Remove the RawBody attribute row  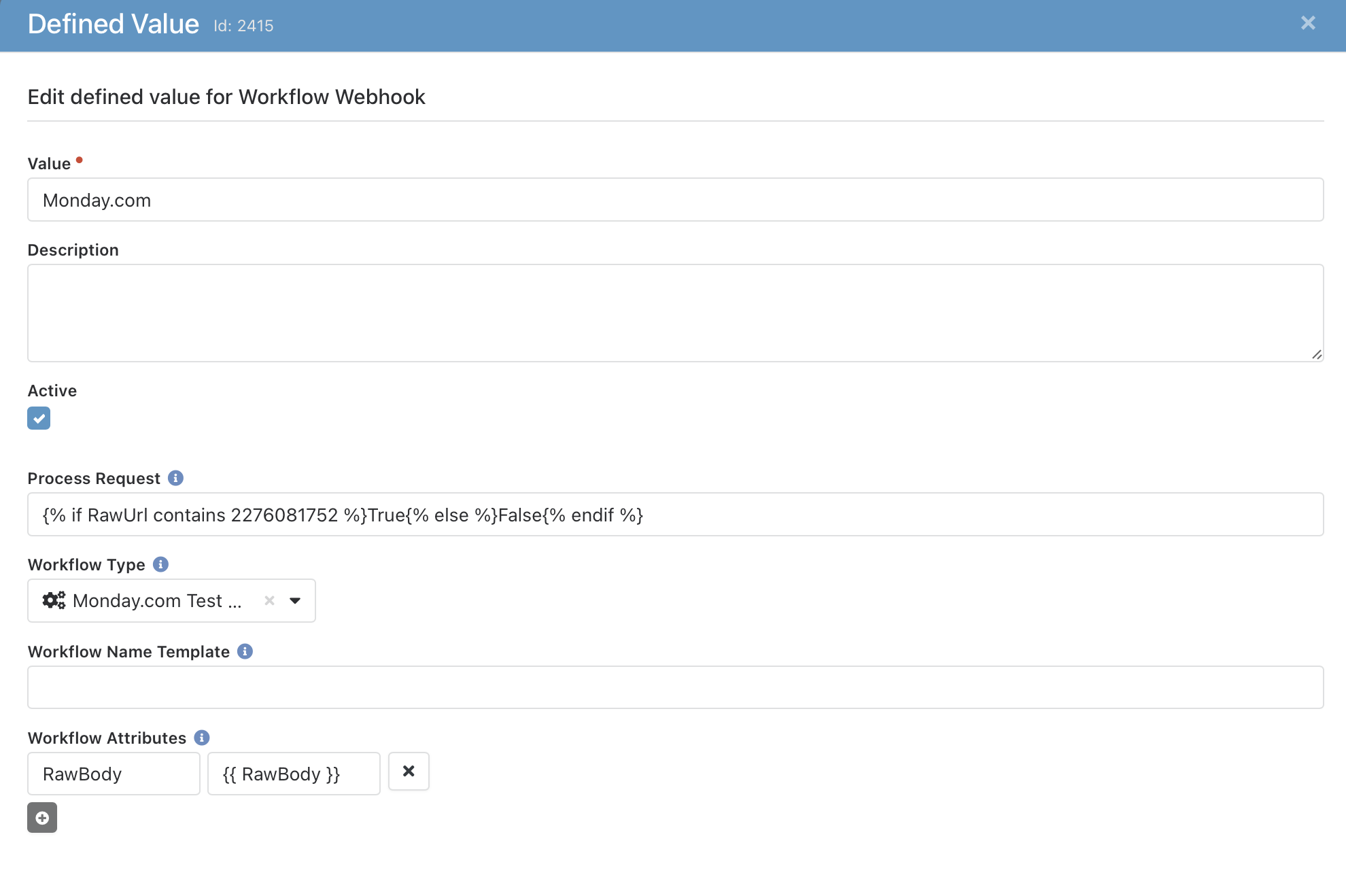pyautogui.click(x=409, y=771)
